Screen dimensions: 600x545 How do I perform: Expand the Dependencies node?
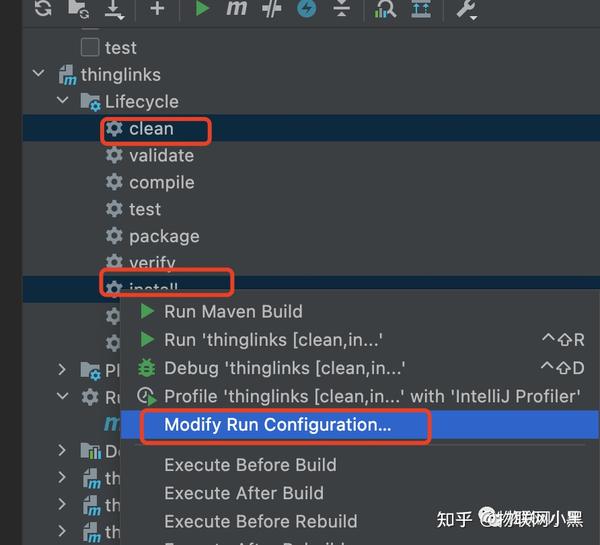(x=62, y=450)
